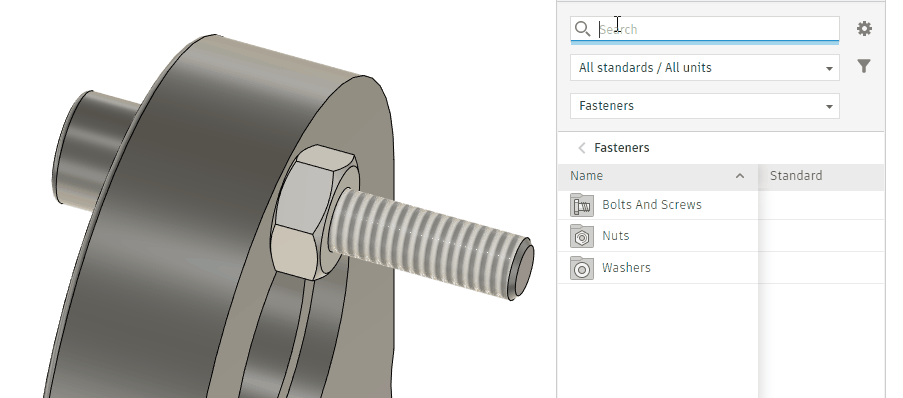Open the Washers folder icon
The width and height of the screenshot is (903, 398).
coord(582,268)
